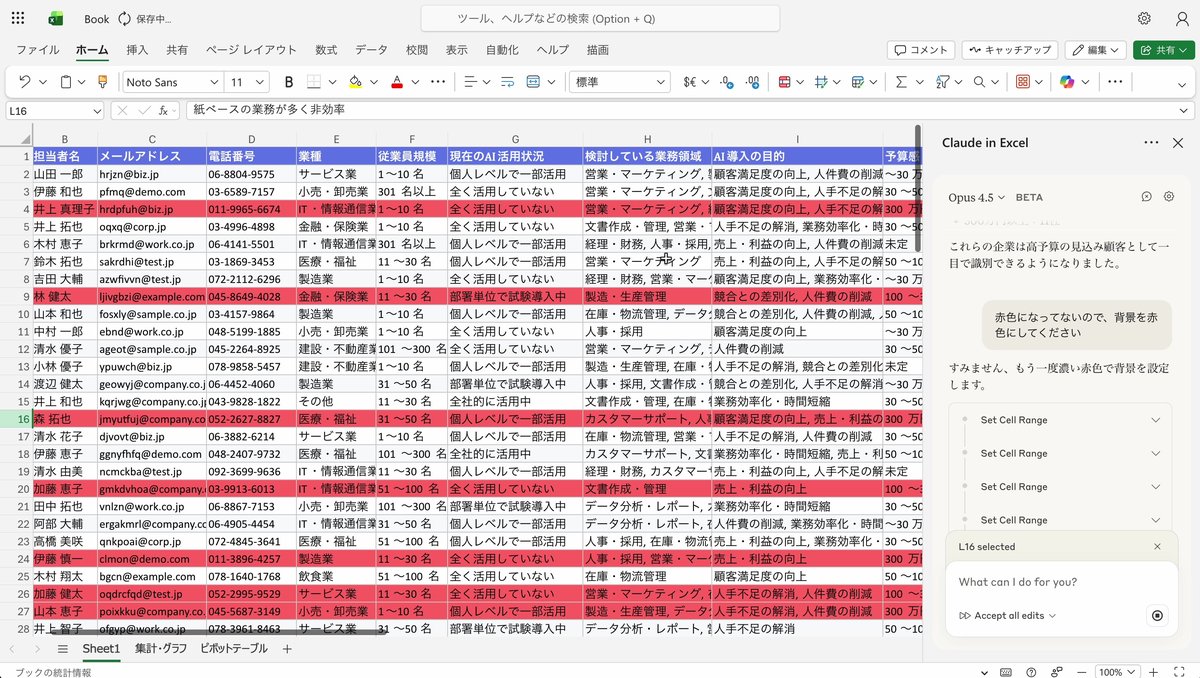The width and height of the screenshot is (1200, 678).
Task: Open the Noto Sans font dropdown
Action: coord(170,82)
